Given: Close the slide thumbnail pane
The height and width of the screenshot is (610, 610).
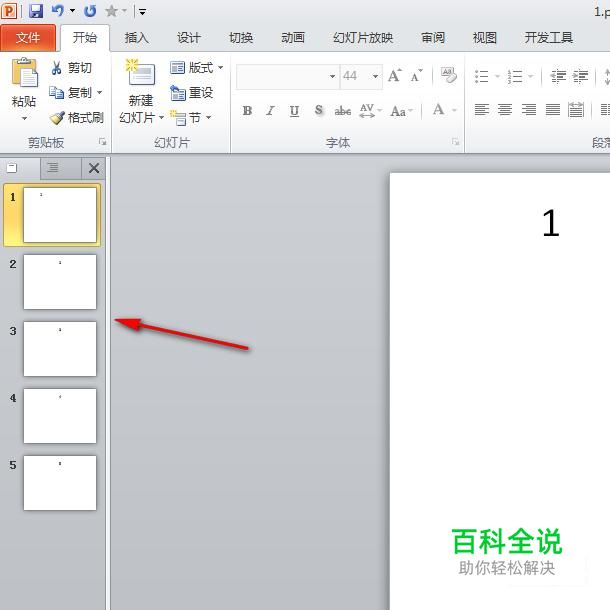Looking at the screenshot, I should coord(94,168).
